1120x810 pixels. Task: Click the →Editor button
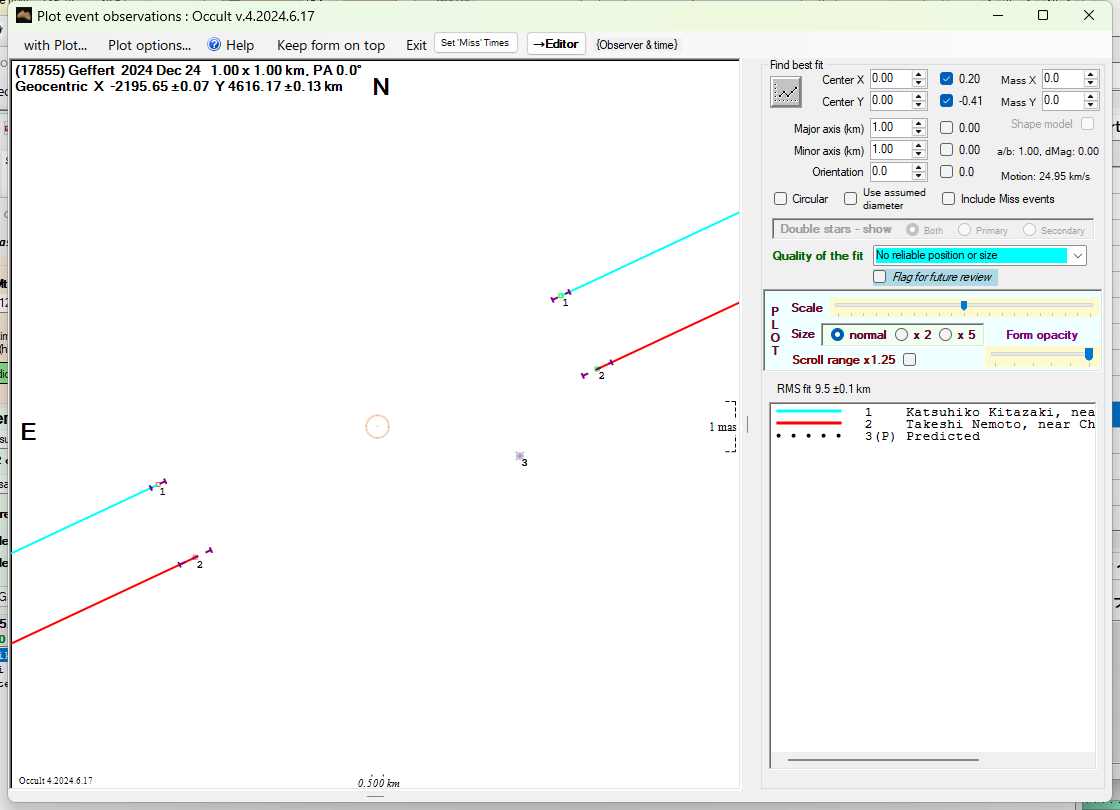click(x=555, y=44)
